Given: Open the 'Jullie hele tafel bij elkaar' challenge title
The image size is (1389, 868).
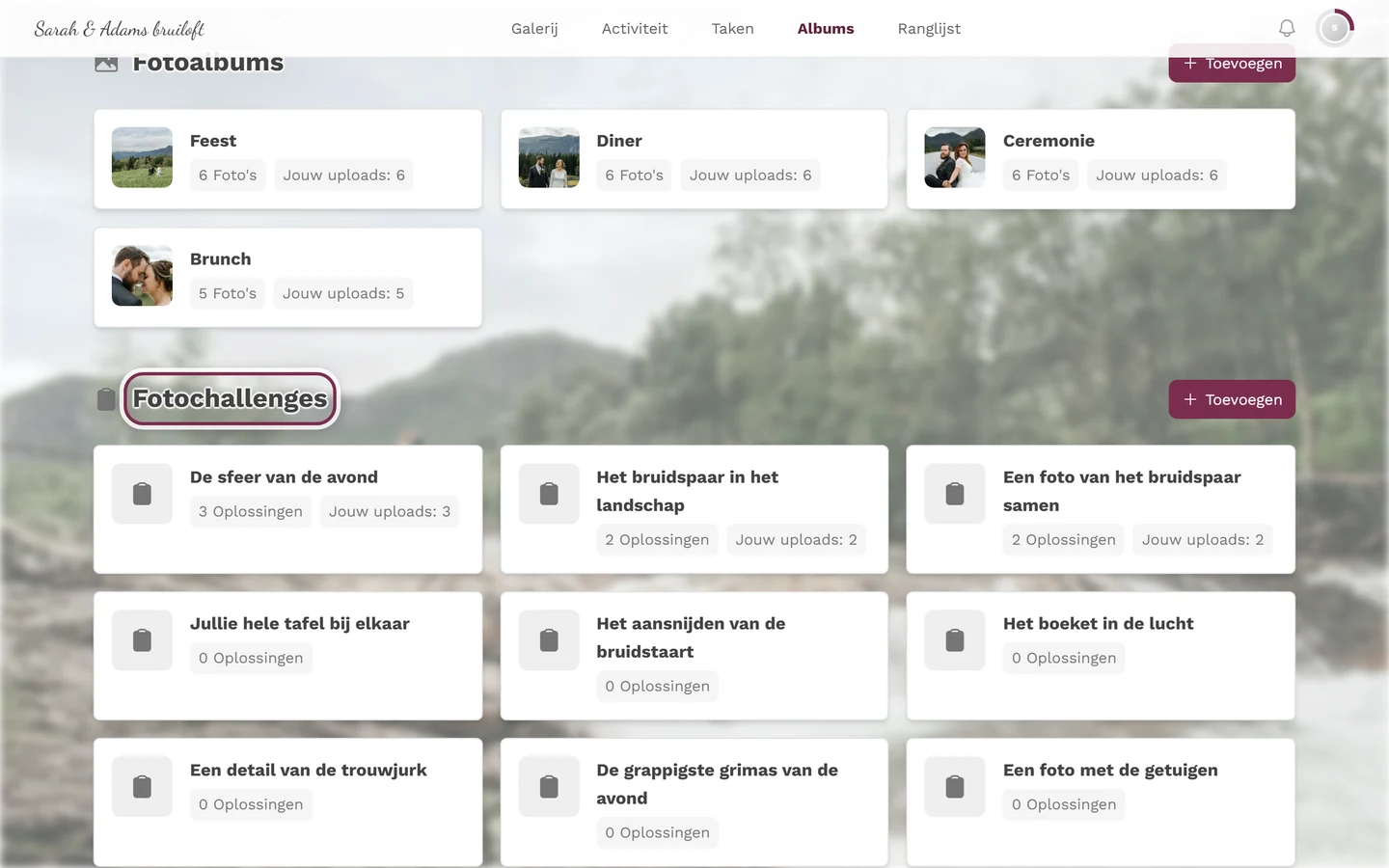Looking at the screenshot, I should coord(300,624).
